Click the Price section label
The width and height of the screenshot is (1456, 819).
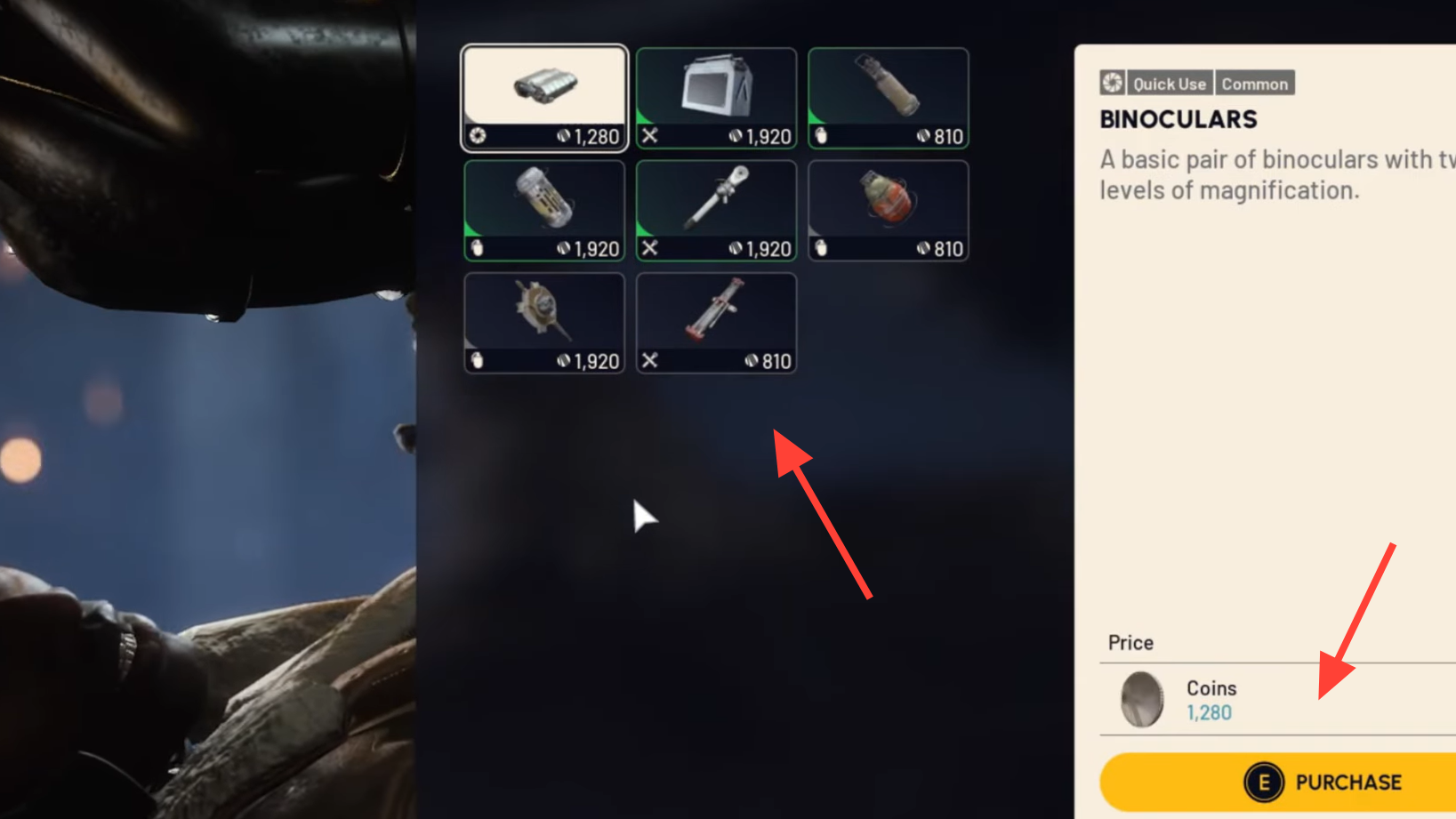pos(1130,643)
